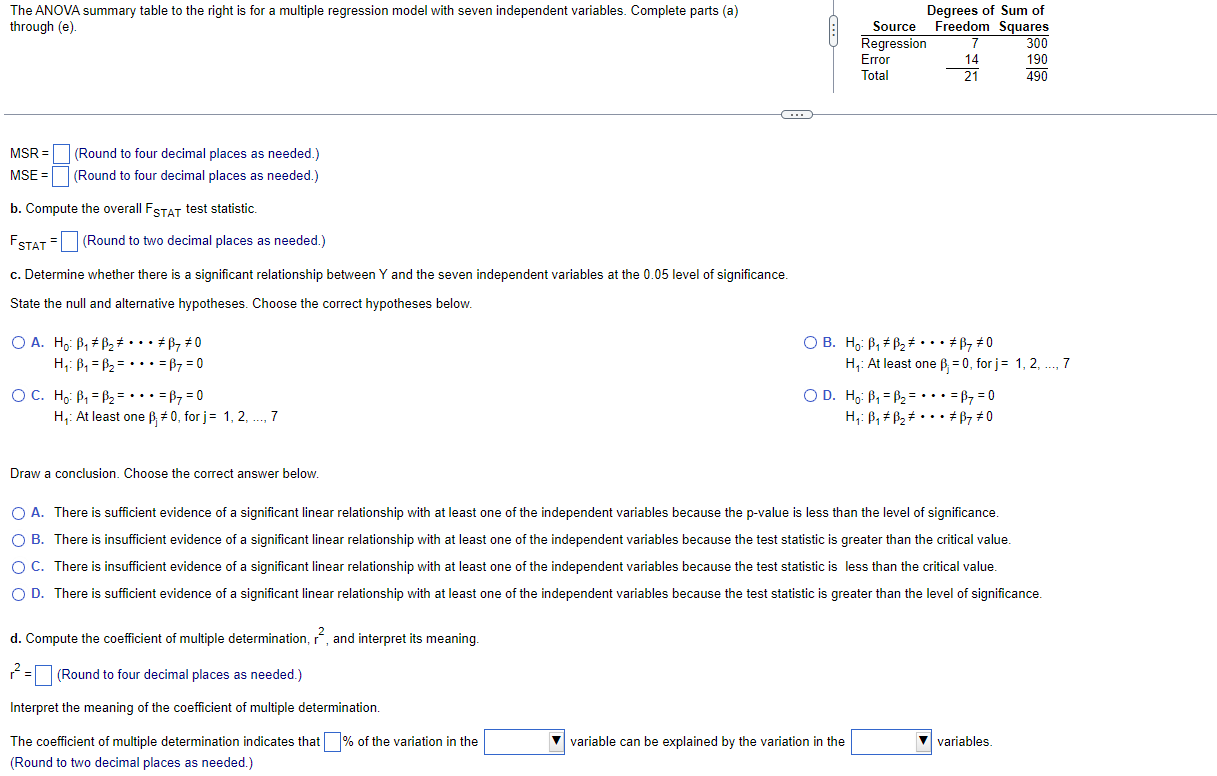Select conclusion option C

pyautogui.click(x=18, y=566)
